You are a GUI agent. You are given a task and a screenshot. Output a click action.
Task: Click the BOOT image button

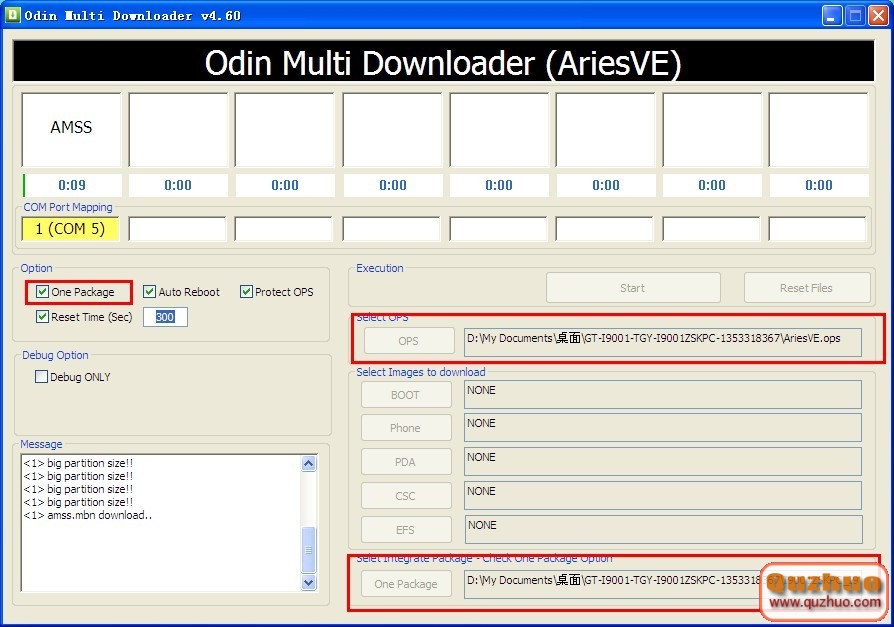coord(405,395)
